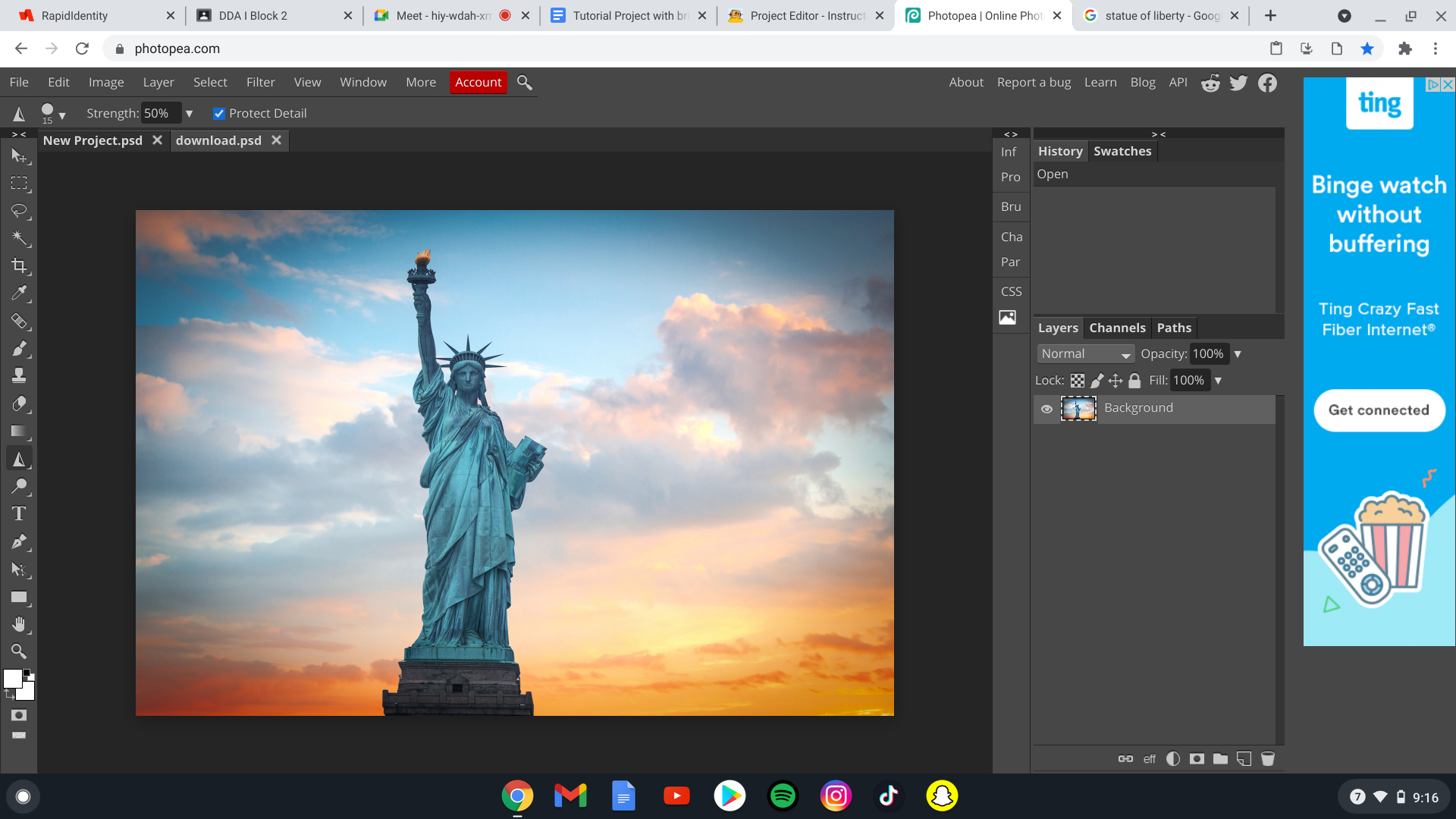This screenshot has height=819, width=1456.
Task: Toggle lock image pixels brush icon
Action: pyautogui.click(x=1097, y=381)
